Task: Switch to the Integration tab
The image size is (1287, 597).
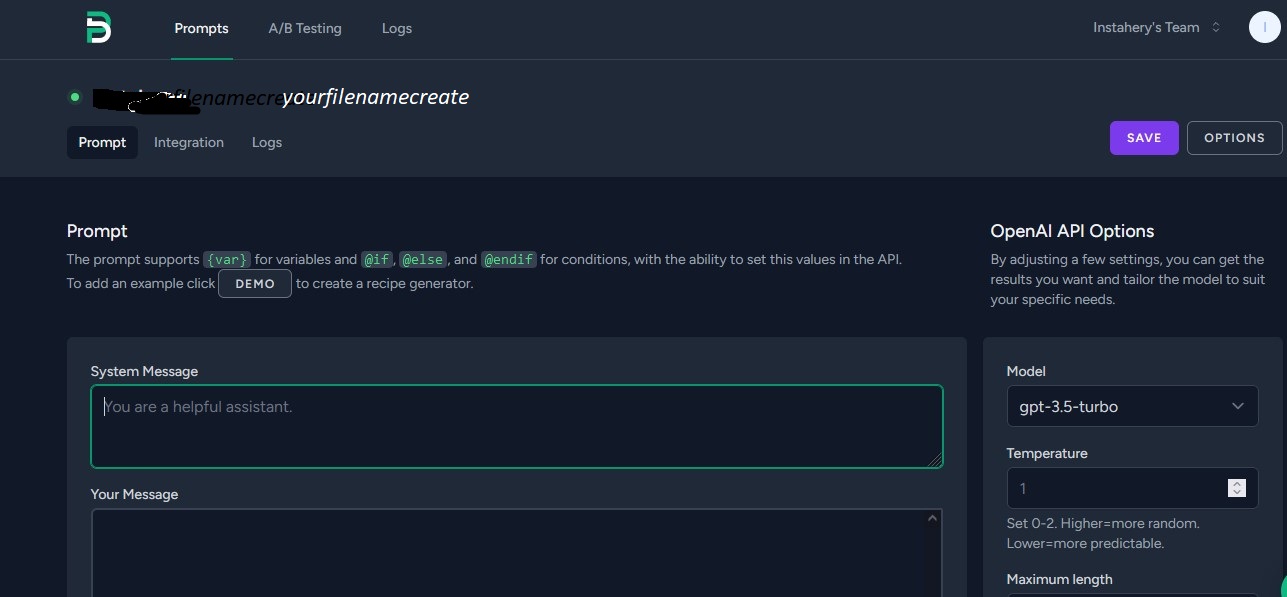Action: [189, 142]
